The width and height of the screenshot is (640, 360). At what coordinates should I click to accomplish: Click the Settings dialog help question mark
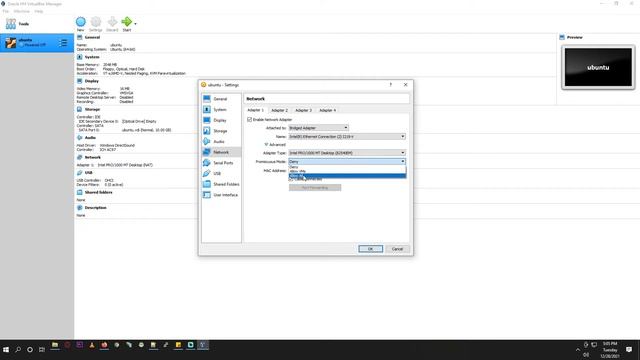(391, 84)
